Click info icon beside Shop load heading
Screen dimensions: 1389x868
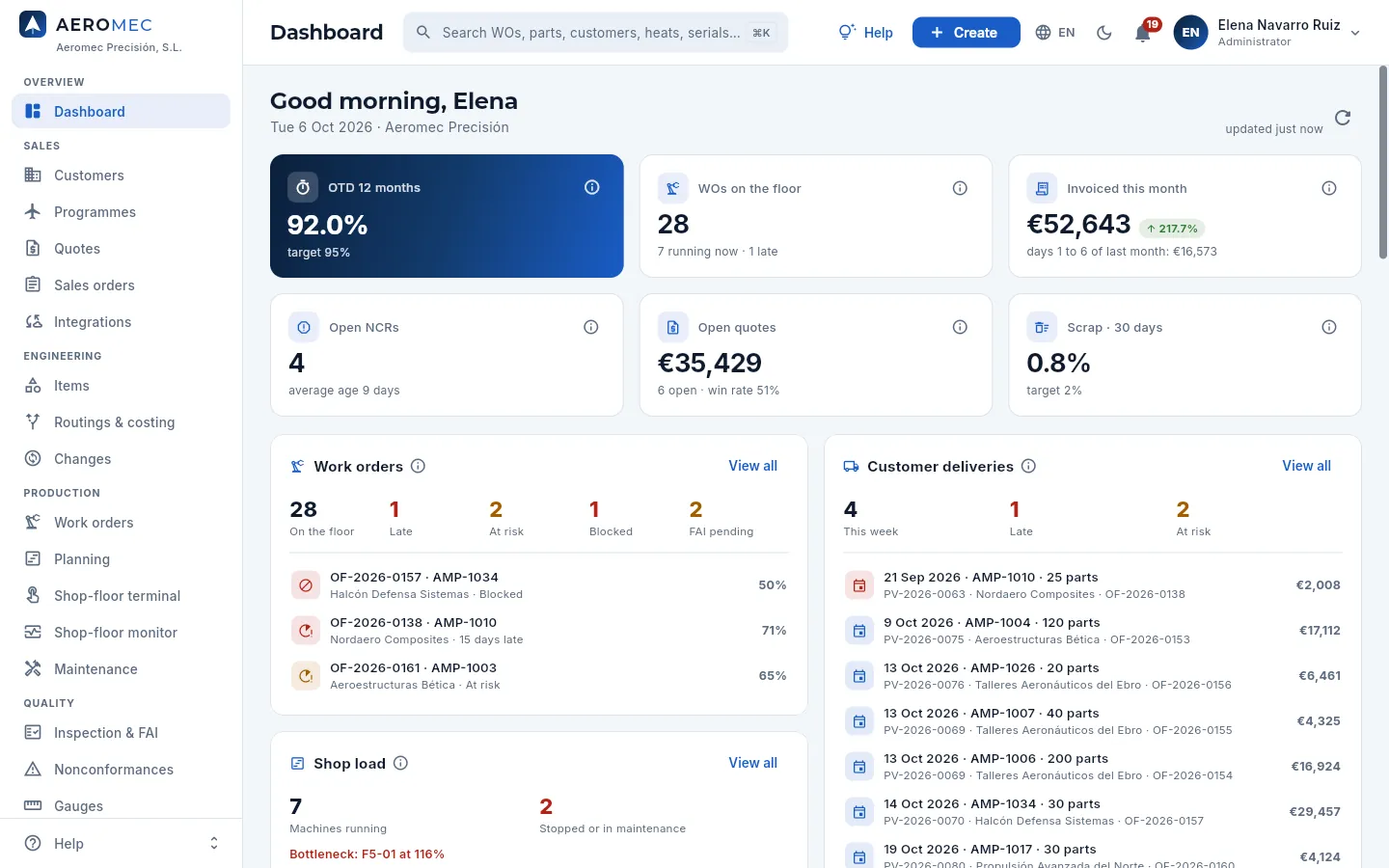click(400, 763)
